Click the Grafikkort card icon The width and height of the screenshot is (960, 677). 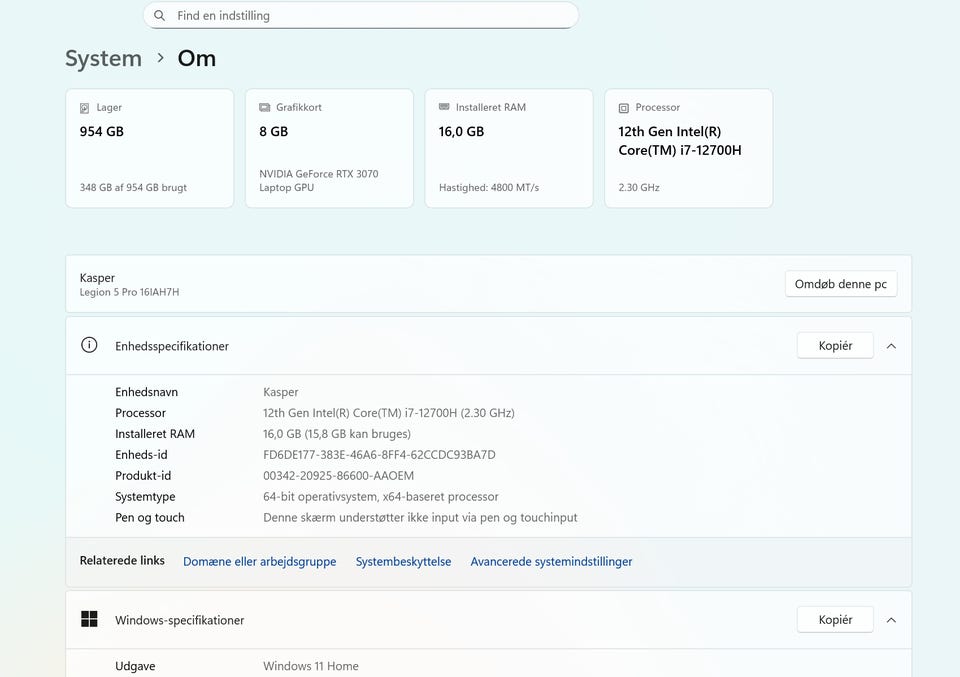tap(265, 108)
